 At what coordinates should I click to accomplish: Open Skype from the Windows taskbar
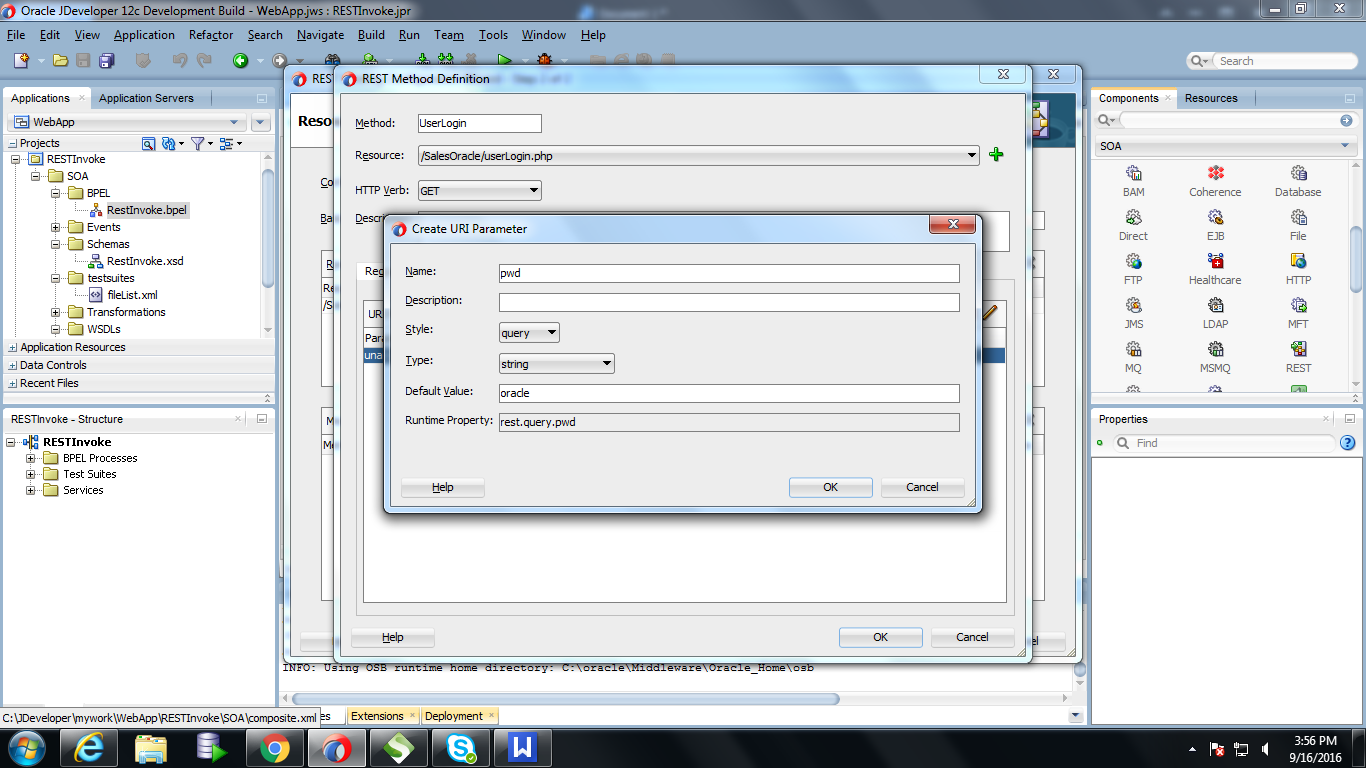461,747
